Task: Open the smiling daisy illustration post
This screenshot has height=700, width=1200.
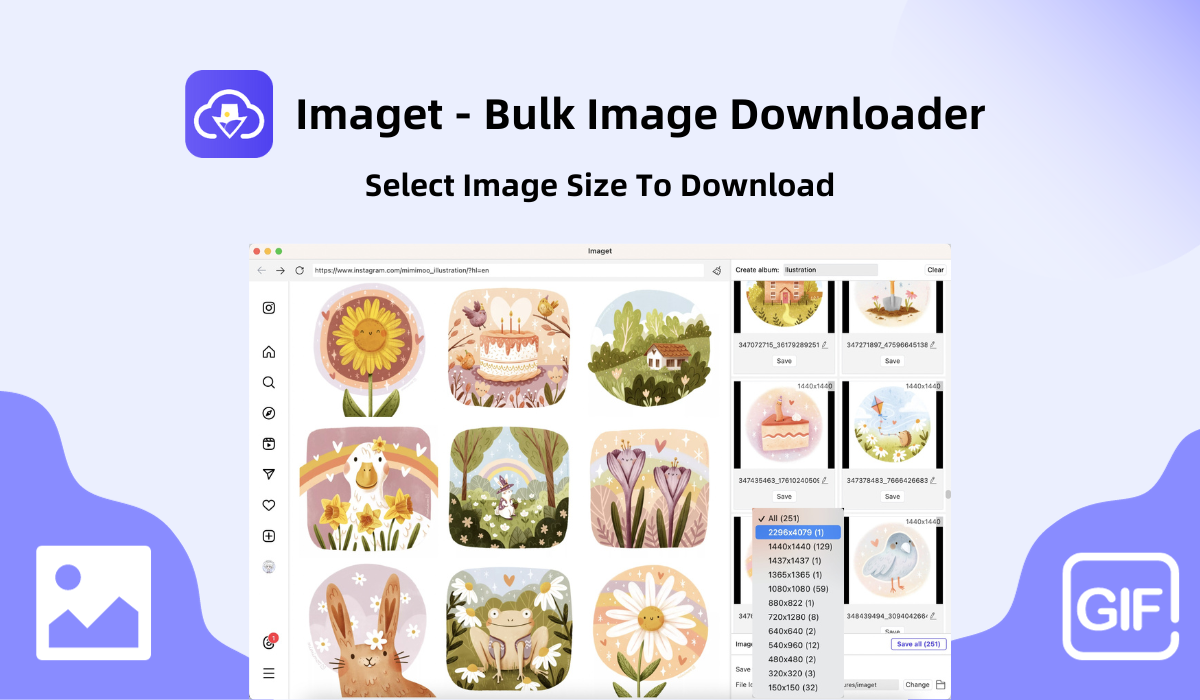Action: (651, 630)
